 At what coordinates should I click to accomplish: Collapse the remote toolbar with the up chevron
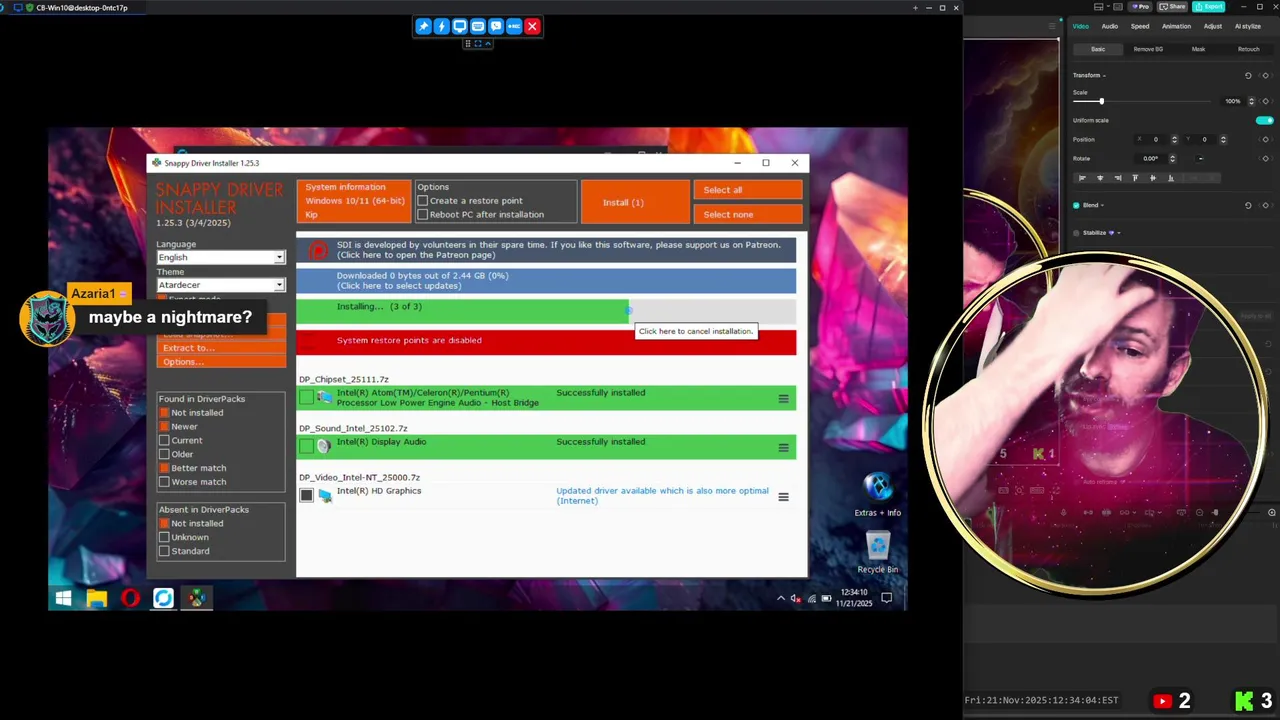coord(488,43)
